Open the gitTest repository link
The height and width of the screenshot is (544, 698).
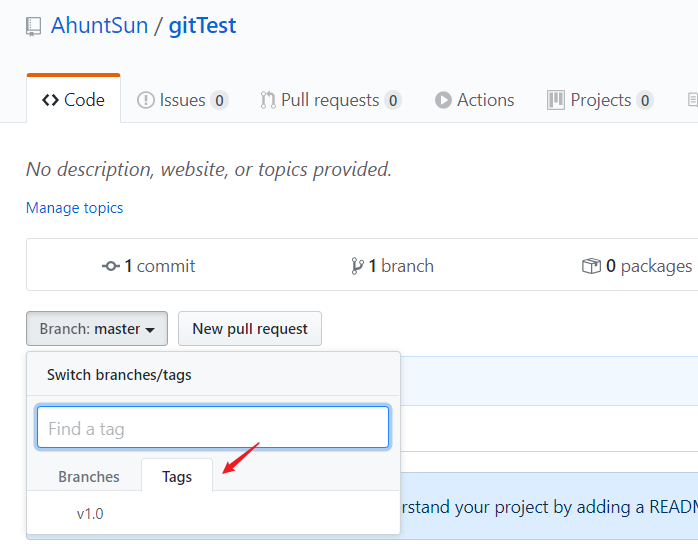tap(202, 25)
